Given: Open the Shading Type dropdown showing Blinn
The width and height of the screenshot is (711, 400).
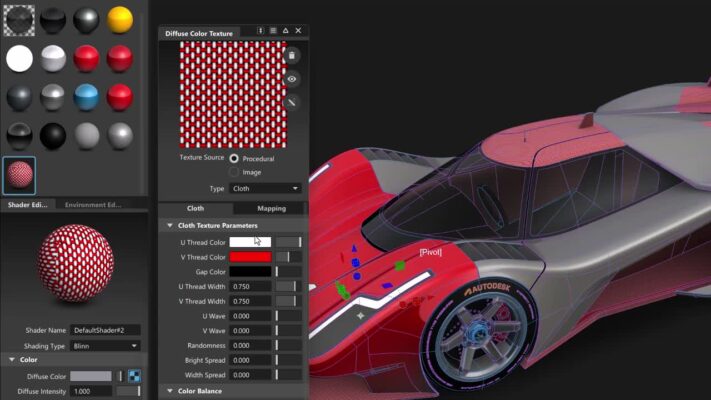Looking at the screenshot, I should coord(105,346).
